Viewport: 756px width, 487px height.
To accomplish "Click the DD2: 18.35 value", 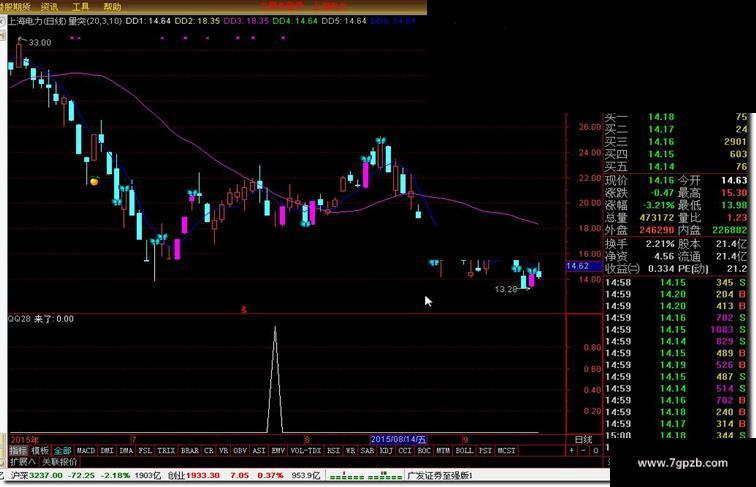I will (197, 21).
